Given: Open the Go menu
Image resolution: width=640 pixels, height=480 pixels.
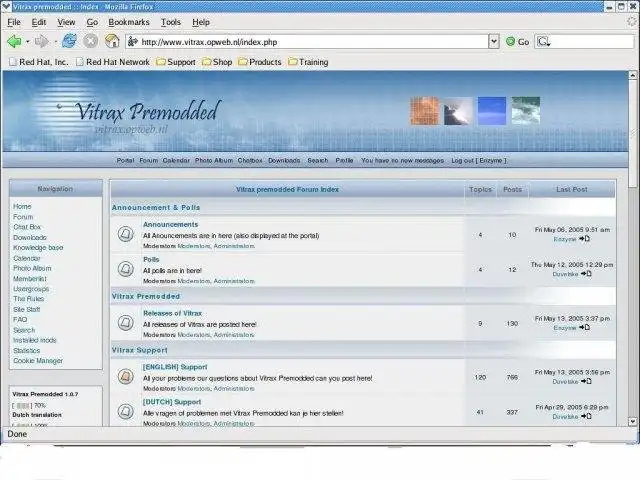Looking at the screenshot, I should click(x=92, y=22).
